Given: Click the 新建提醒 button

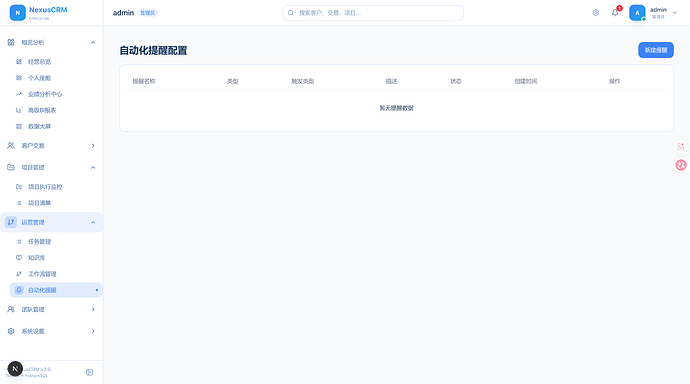Looking at the screenshot, I should [656, 50].
